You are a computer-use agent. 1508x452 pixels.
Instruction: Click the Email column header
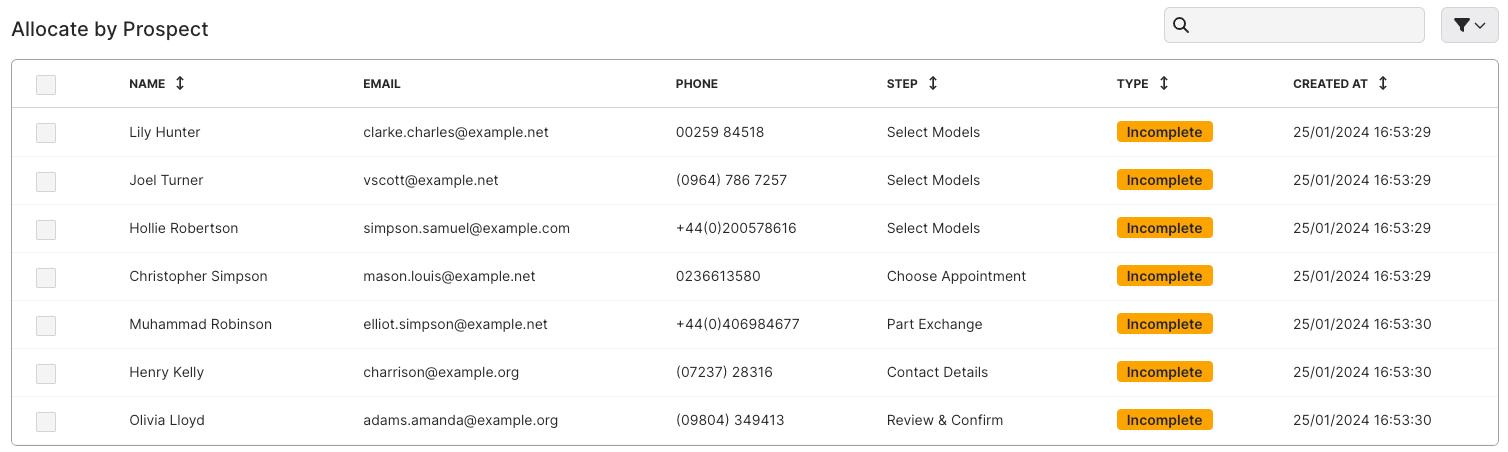pos(381,84)
